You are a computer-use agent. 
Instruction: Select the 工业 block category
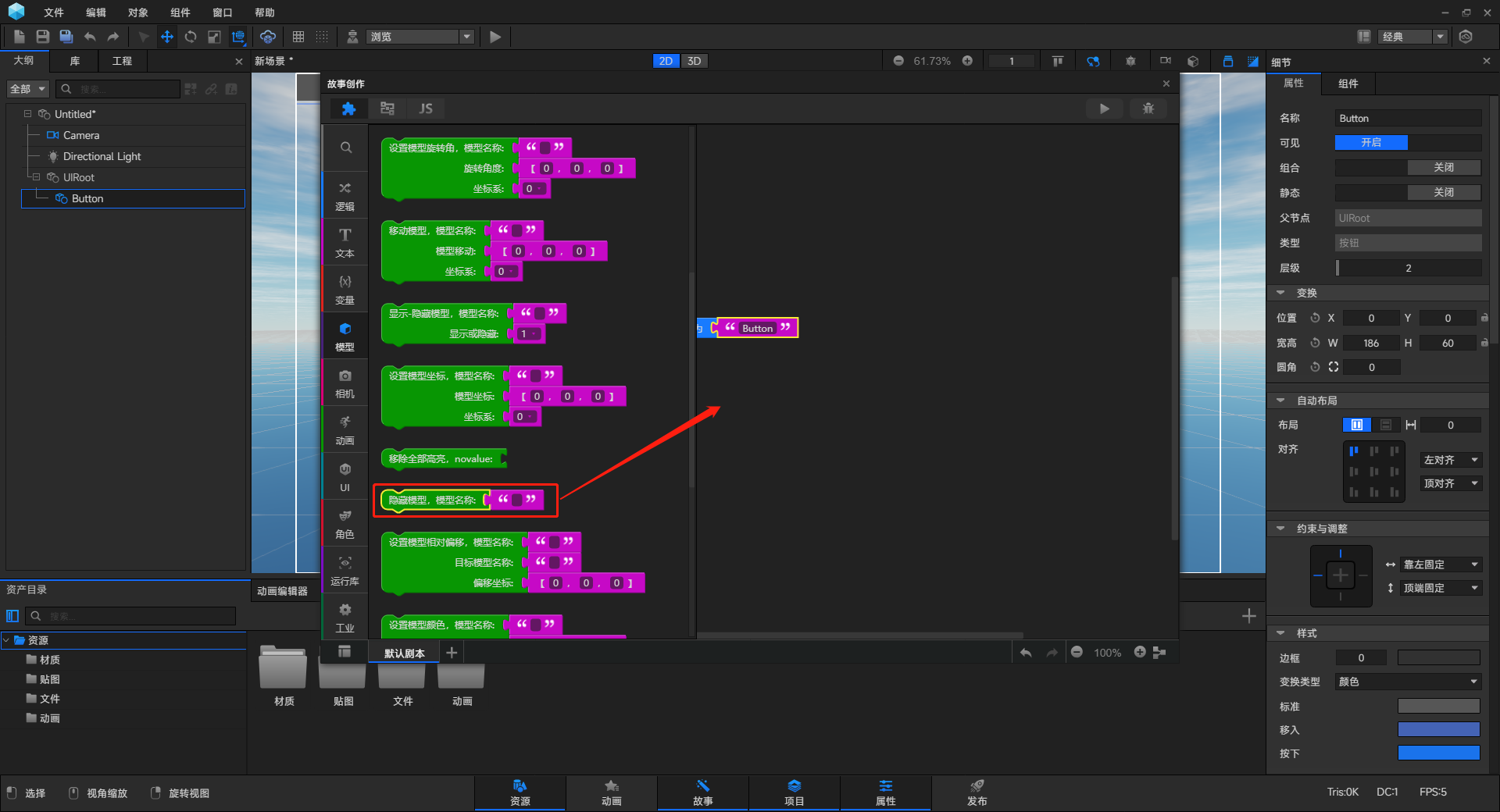(x=345, y=617)
